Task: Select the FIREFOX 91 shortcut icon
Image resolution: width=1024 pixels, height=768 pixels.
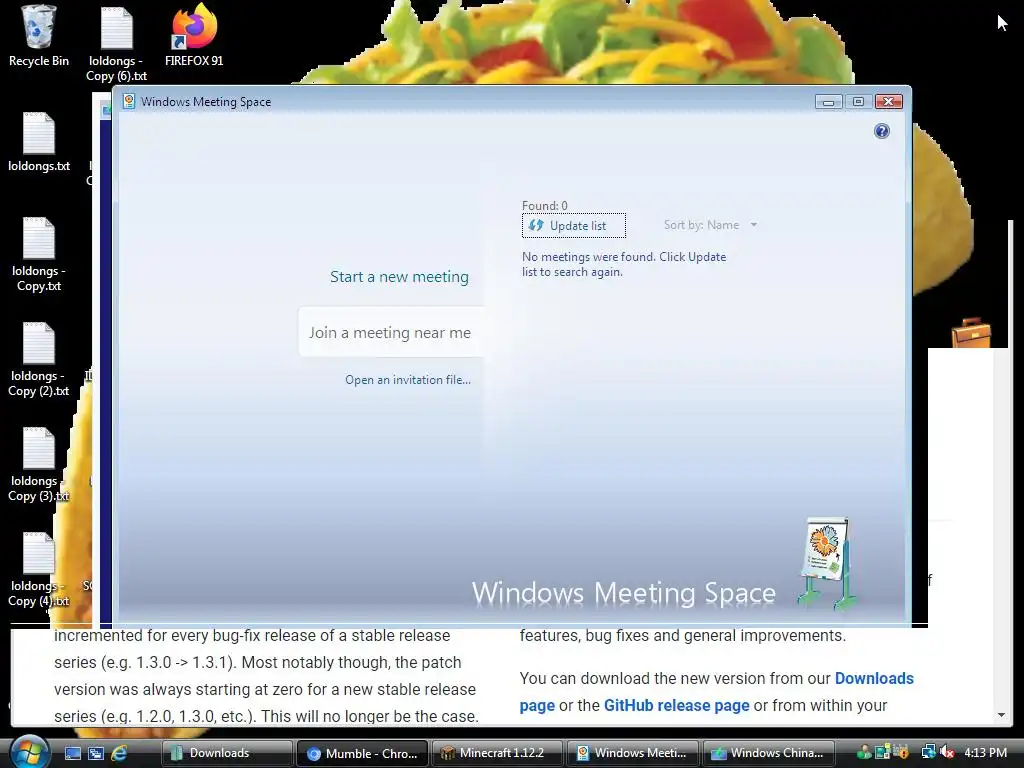Action: 194,36
